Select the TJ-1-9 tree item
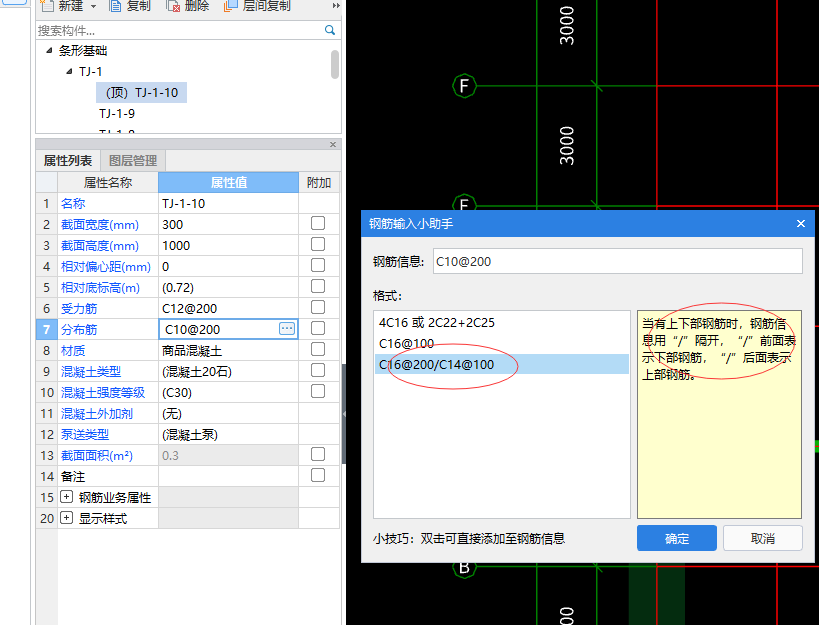The height and width of the screenshot is (625, 819). [x=117, y=113]
